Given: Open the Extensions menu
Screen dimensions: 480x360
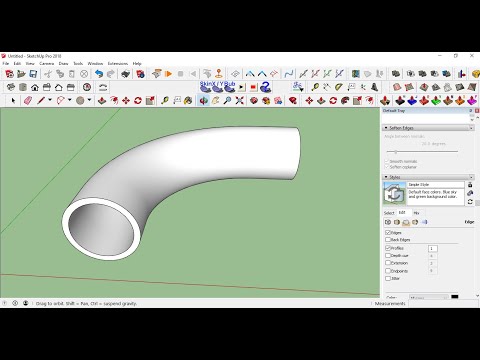Looking at the screenshot, I should tap(118, 63).
